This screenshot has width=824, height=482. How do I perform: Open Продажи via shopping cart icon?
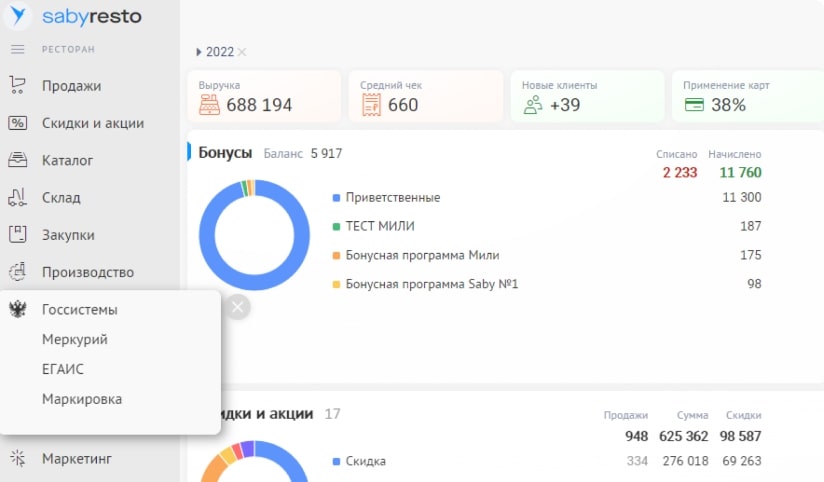pyautogui.click(x=17, y=86)
